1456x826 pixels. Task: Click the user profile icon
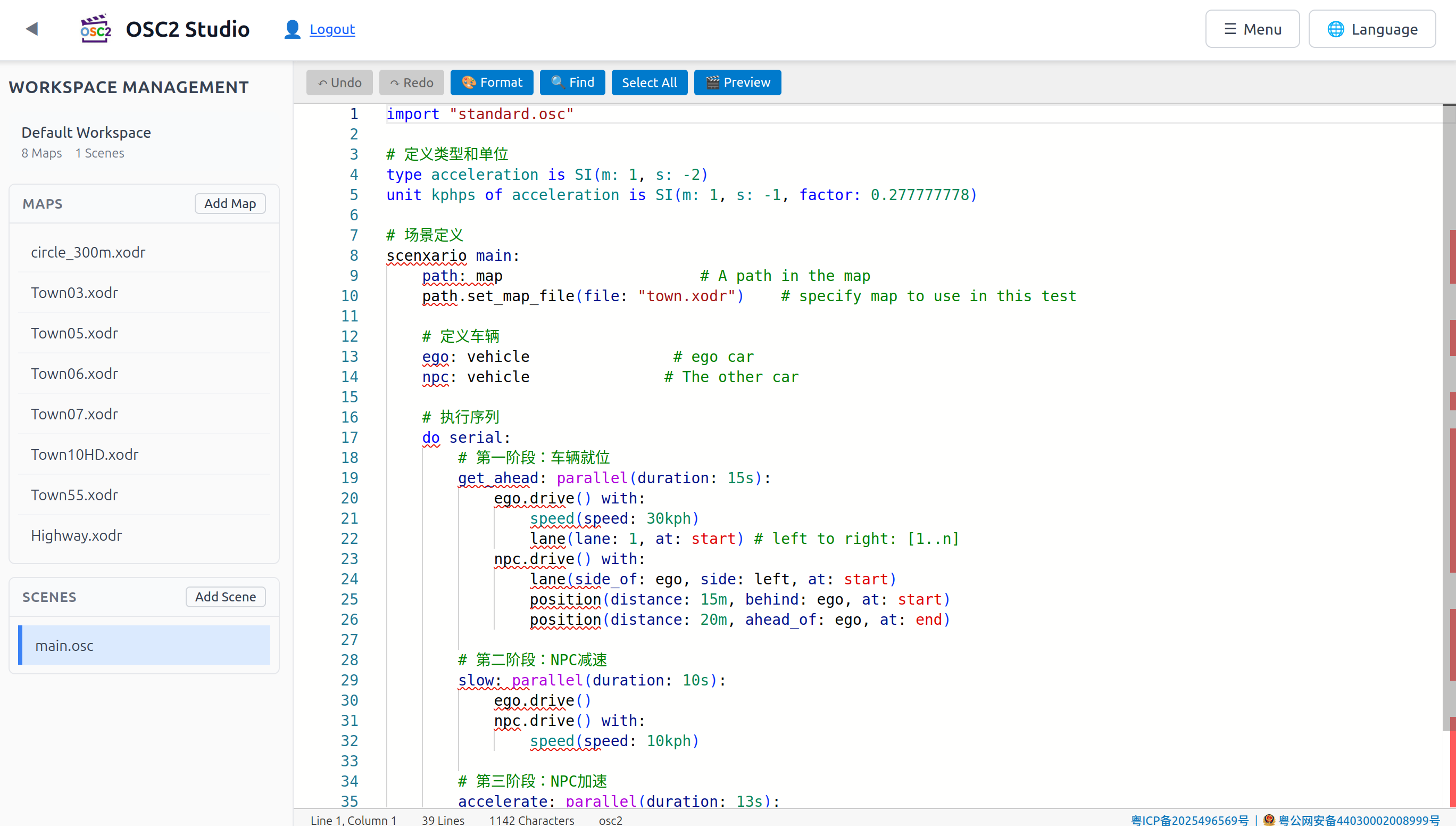[292, 29]
